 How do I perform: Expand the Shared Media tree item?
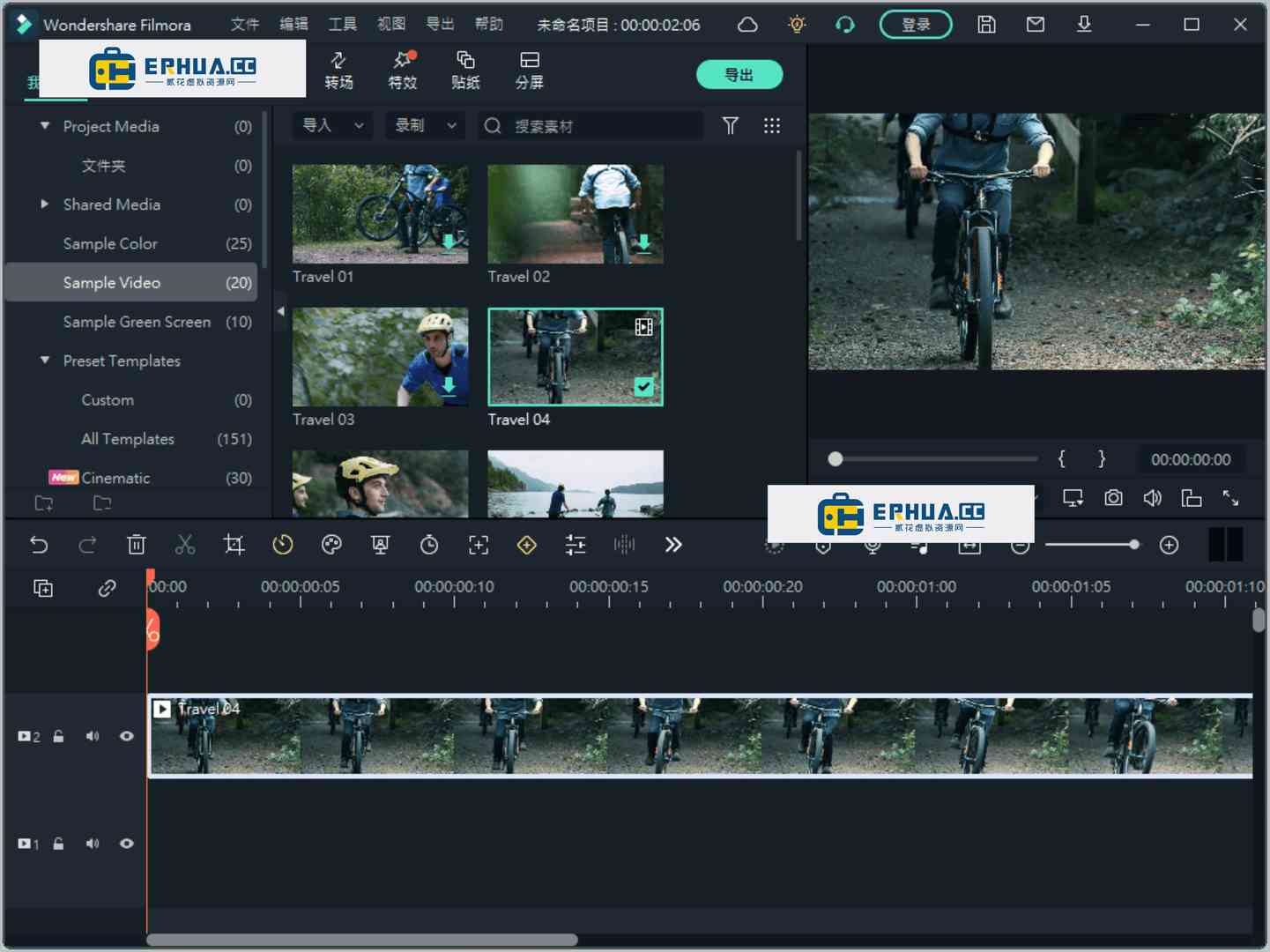[45, 205]
